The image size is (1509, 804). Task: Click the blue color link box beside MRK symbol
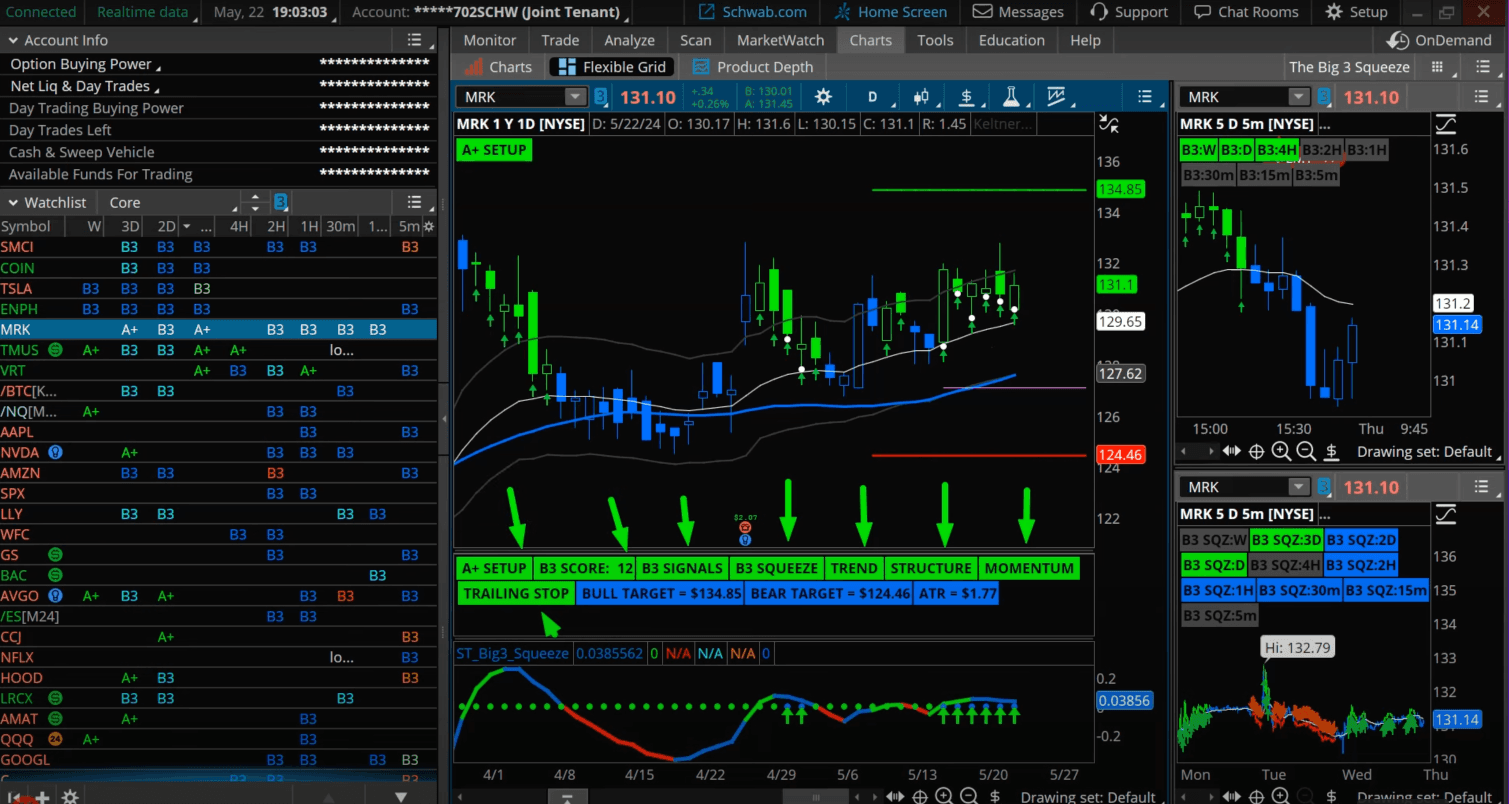(x=601, y=97)
